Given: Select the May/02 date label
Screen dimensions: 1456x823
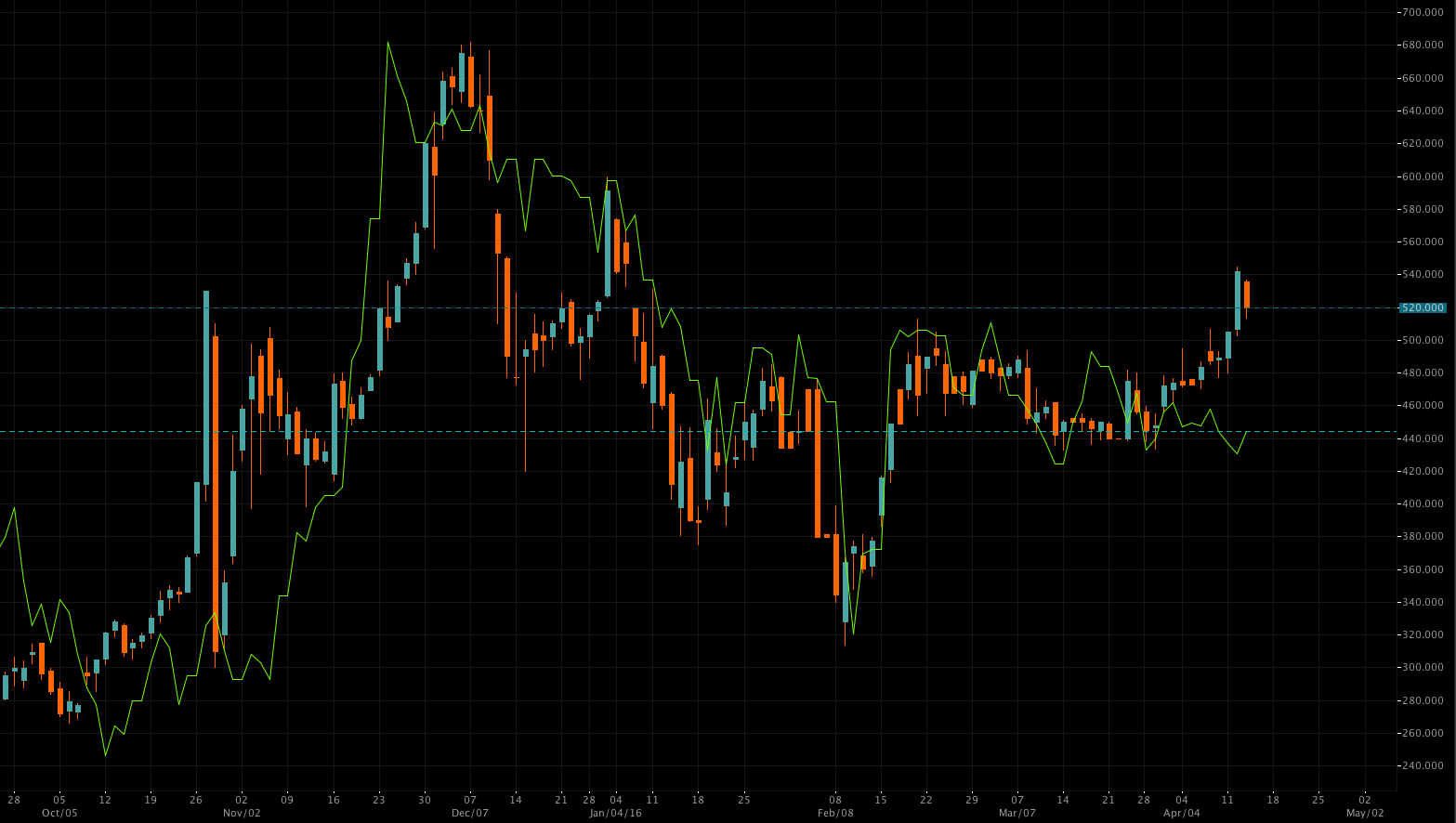Looking at the screenshot, I should pyautogui.click(x=1365, y=813).
